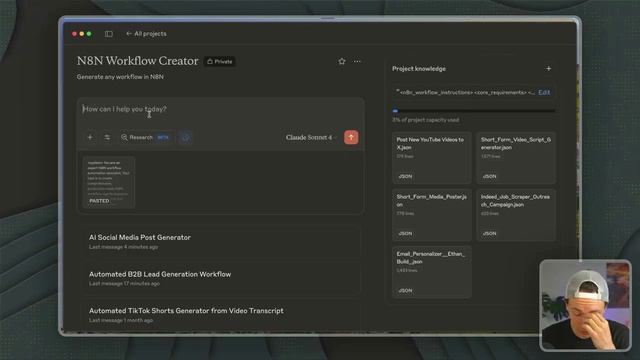Toggle the sidebar panel icon
Screen dimensions: 640x360
tap(109, 34)
